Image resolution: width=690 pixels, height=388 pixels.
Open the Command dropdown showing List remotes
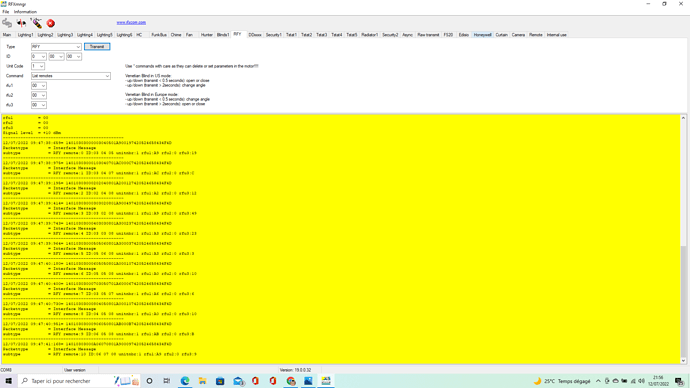(70, 76)
